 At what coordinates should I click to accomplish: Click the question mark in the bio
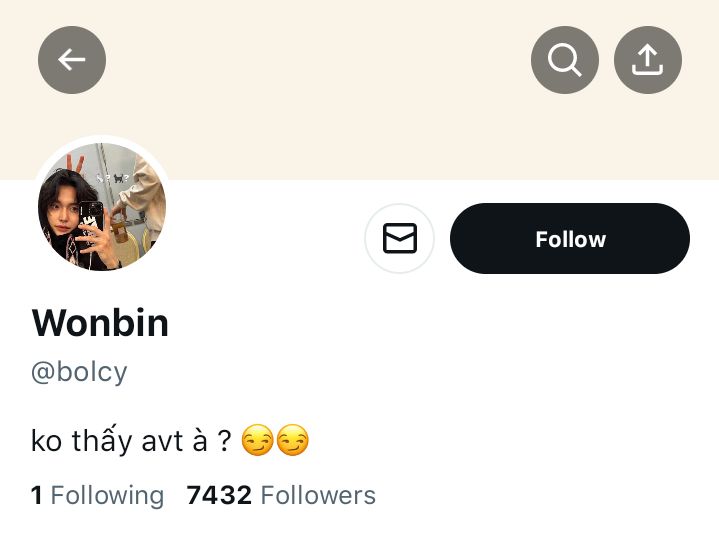(x=225, y=441)
